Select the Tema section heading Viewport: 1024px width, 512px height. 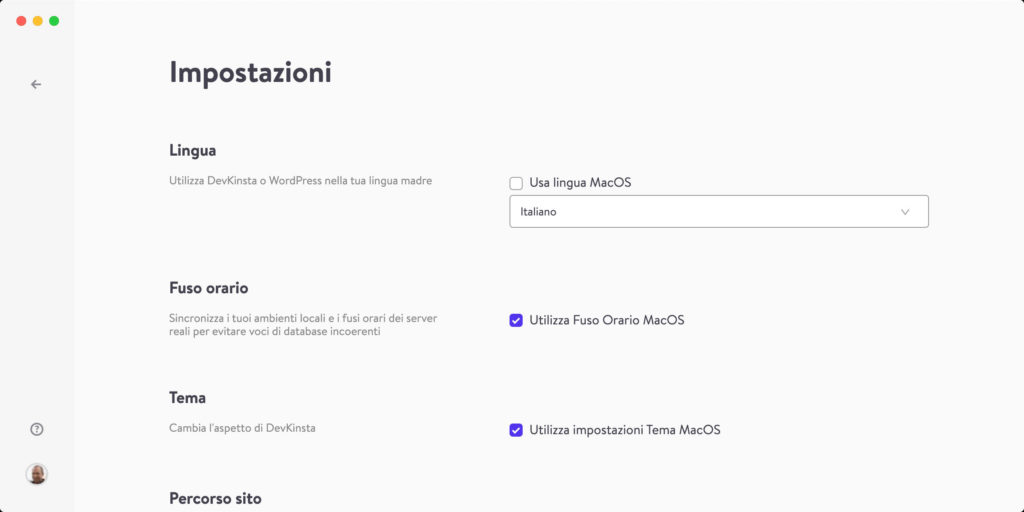click(x=187, y=398)
